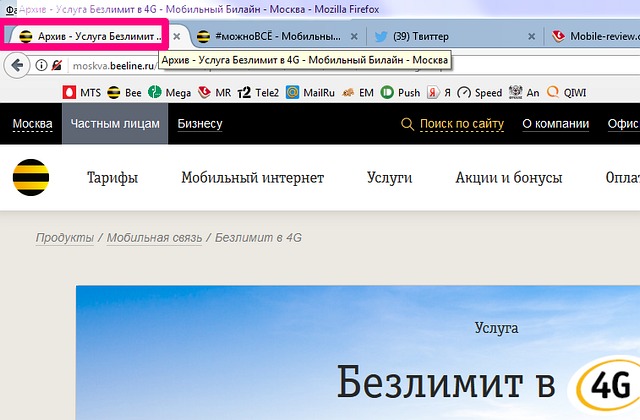The image size is (640, 420).
Task: Open the Оплата menu item
Action: point(622,178)
